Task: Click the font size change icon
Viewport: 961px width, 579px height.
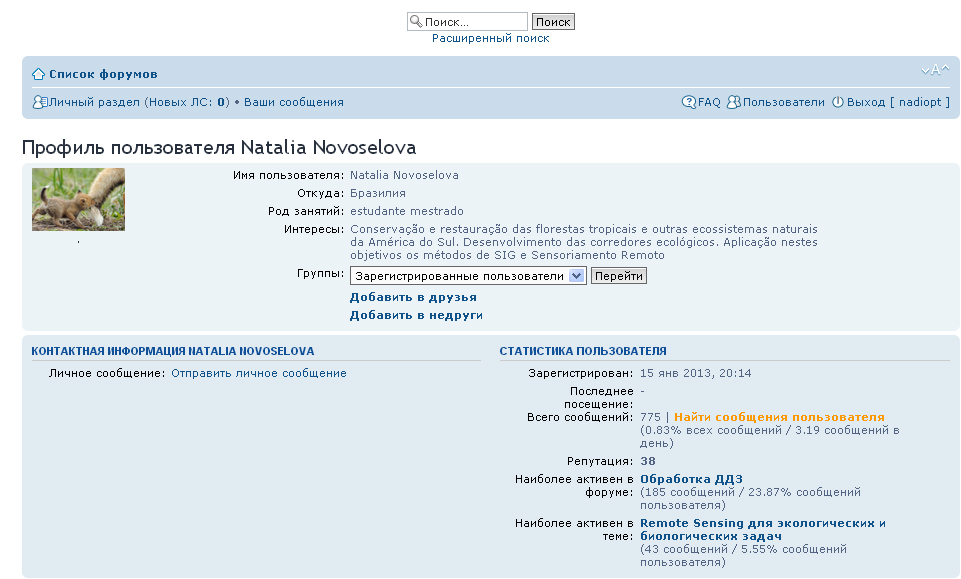Action: (x=935, y=70)
